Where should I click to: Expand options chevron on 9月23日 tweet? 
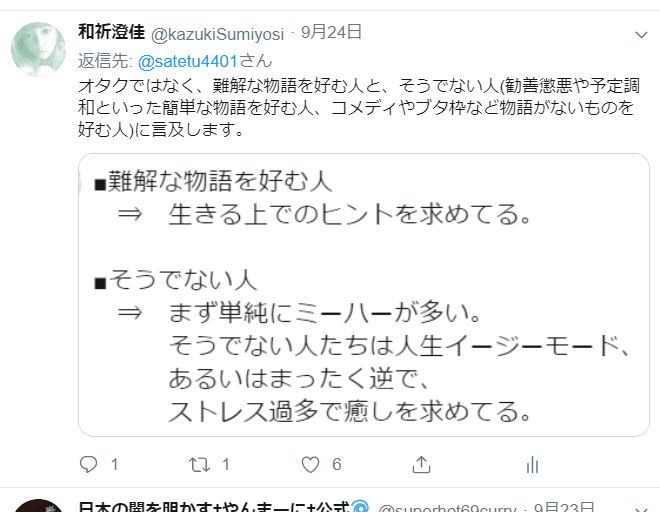[x=641, y=509]
